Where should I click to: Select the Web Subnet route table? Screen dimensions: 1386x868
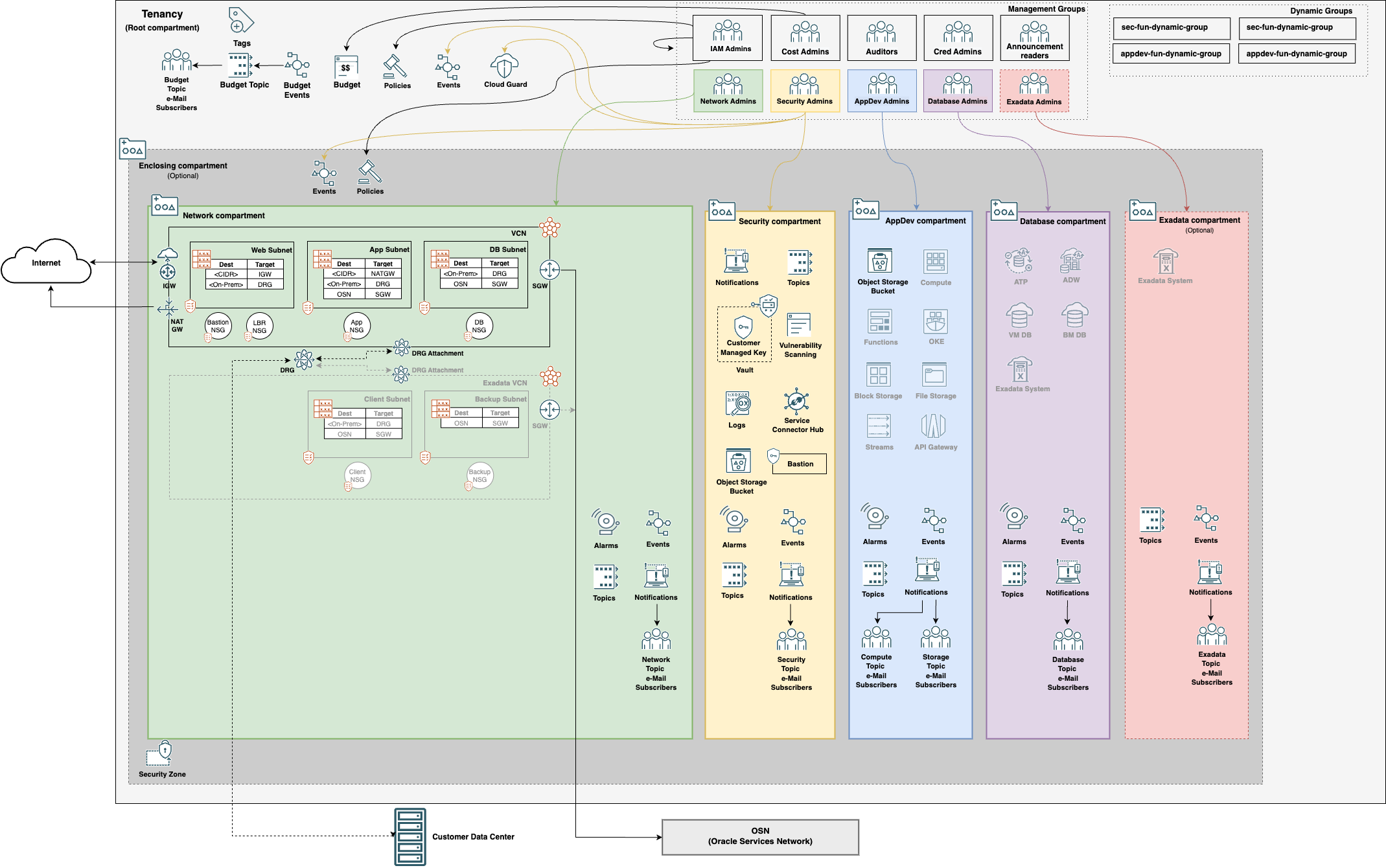pyautogui.click(x=244, y=274)
